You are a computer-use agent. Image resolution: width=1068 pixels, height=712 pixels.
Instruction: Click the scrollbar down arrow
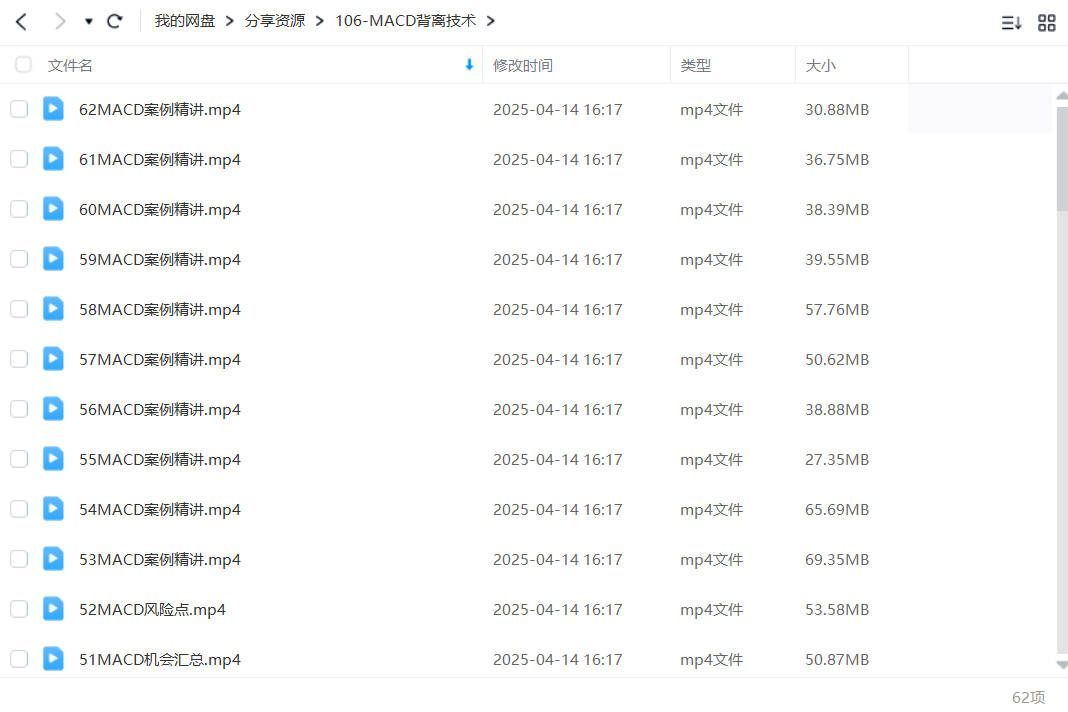click(x=1062, y=664)
